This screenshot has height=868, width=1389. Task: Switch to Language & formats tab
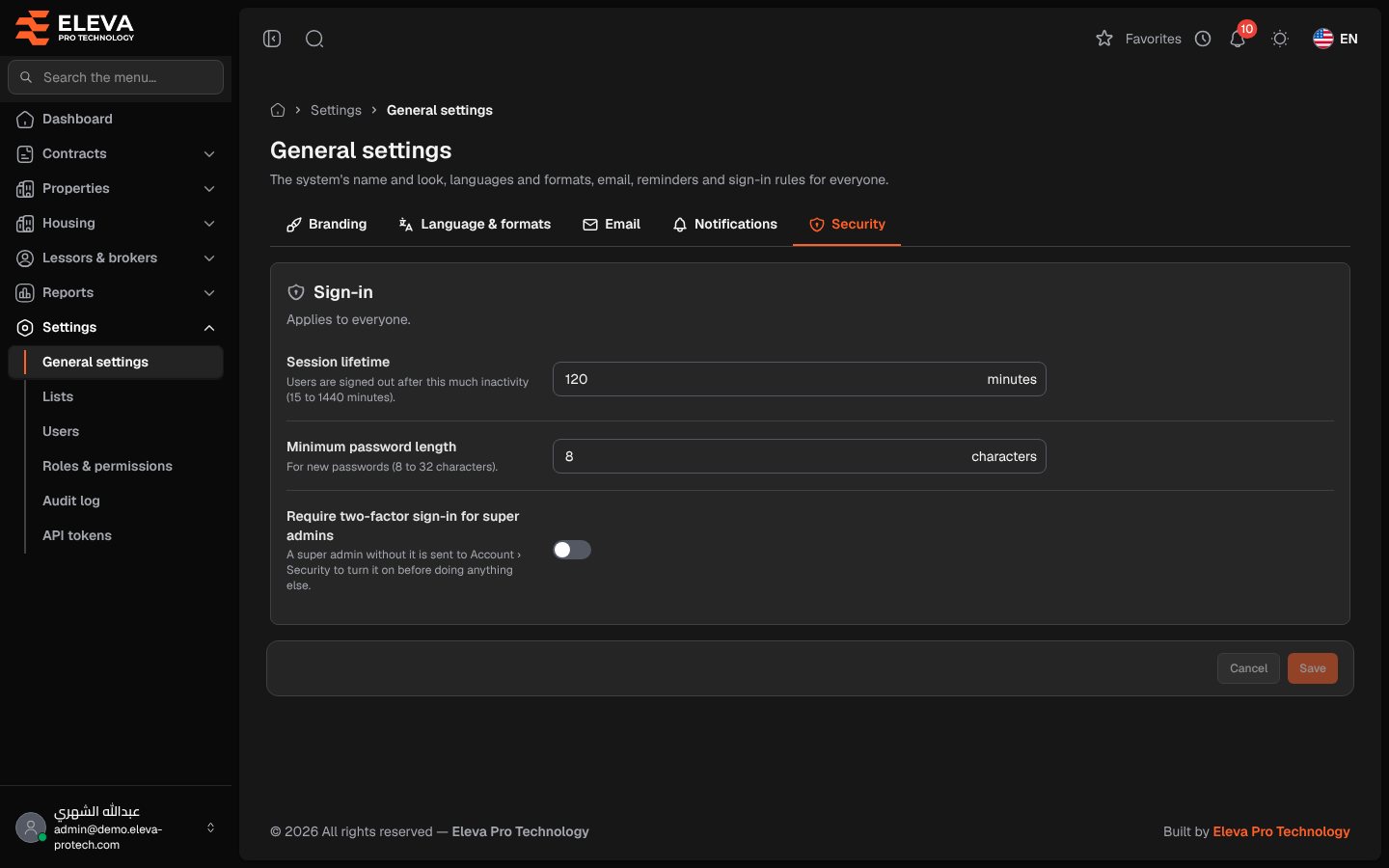[475, 224]
